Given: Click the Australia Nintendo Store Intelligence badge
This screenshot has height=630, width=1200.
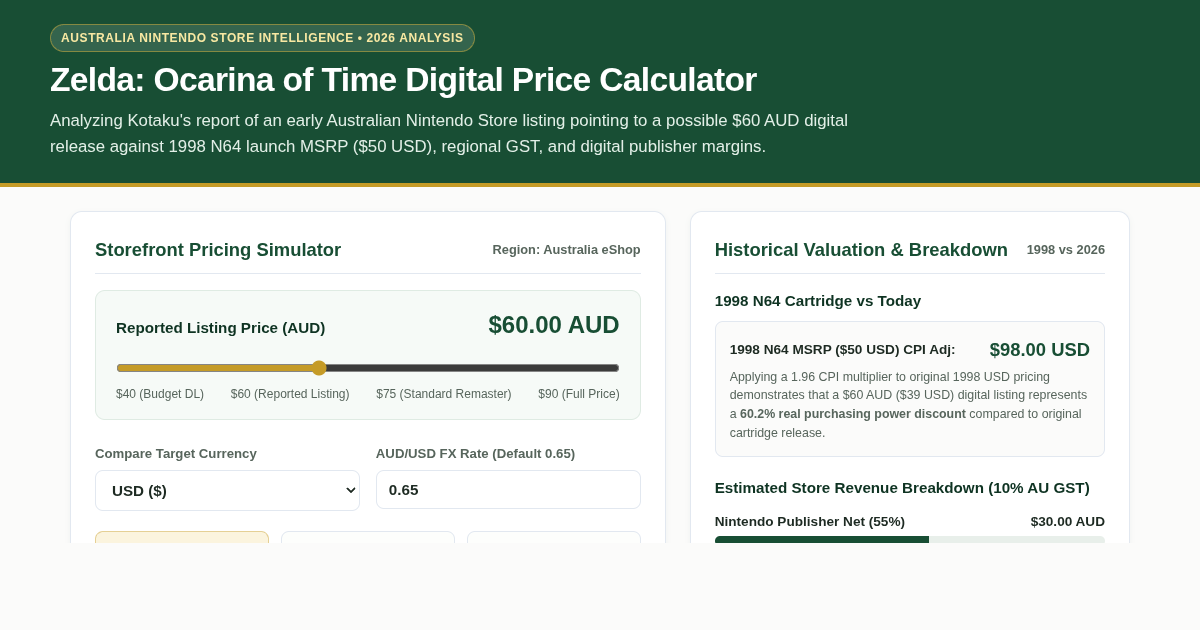Looking at the screenshot, I should (x=262, y=38).
